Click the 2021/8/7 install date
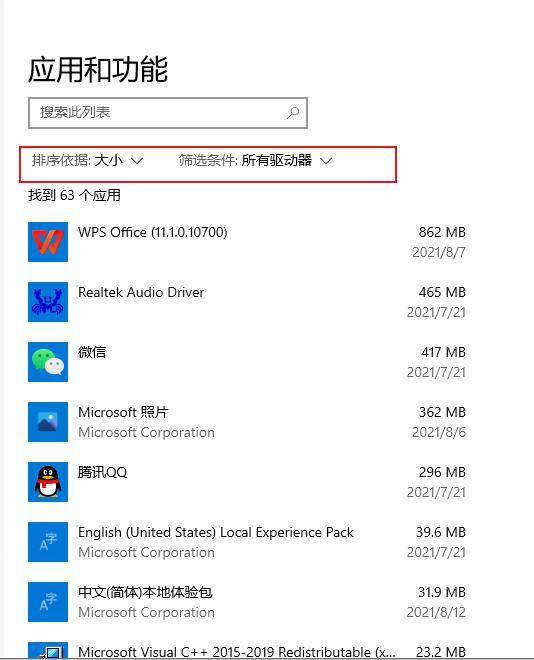This screenshot has height=660, width=534. (439, 252)
